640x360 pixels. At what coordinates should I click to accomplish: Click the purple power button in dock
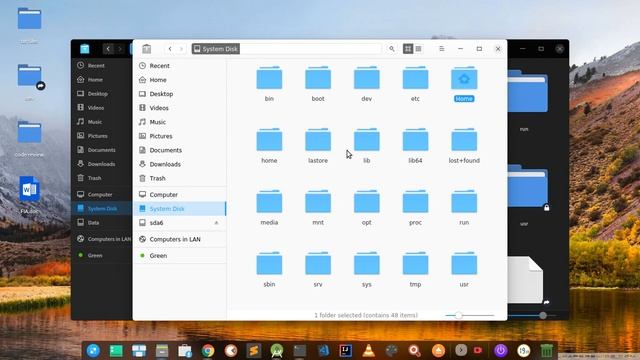click(501, 350)
